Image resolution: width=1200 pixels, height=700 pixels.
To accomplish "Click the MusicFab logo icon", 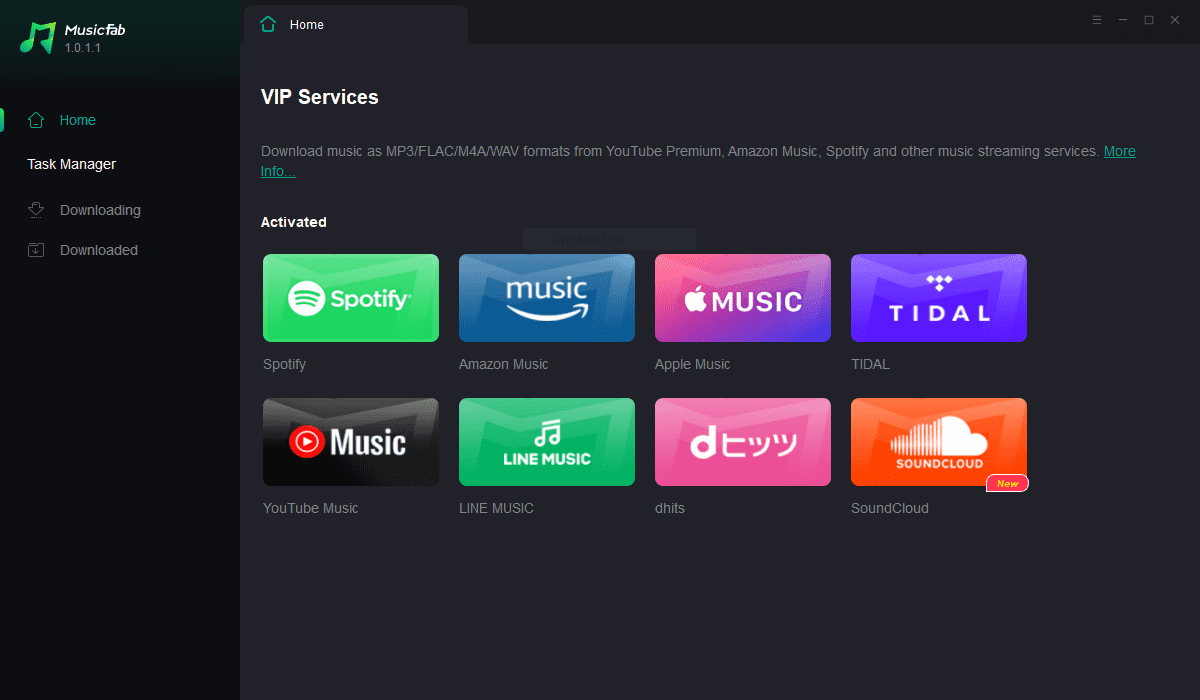I will coord(38,37).
